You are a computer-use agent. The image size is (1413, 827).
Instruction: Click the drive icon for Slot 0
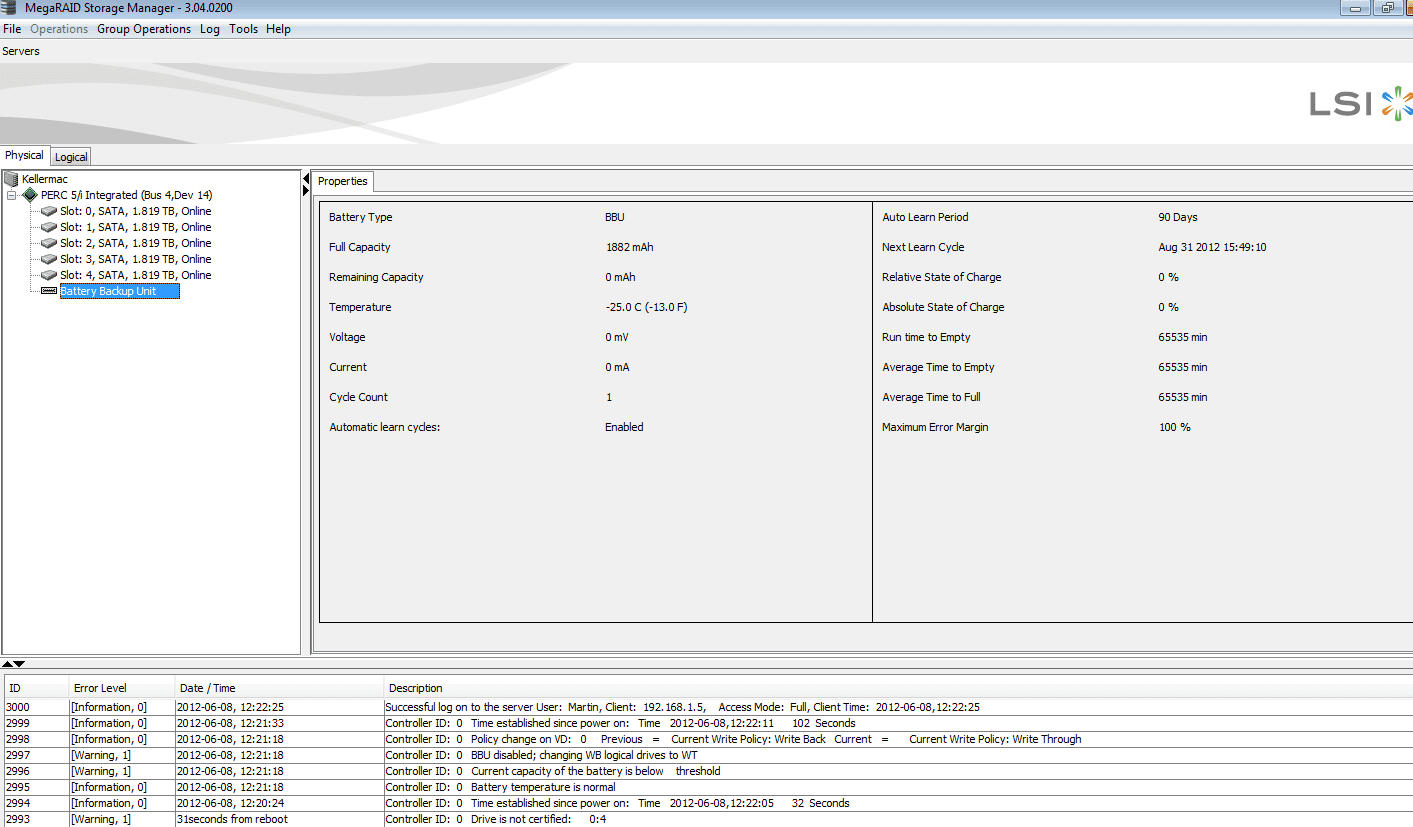click(x=49, y=212)
